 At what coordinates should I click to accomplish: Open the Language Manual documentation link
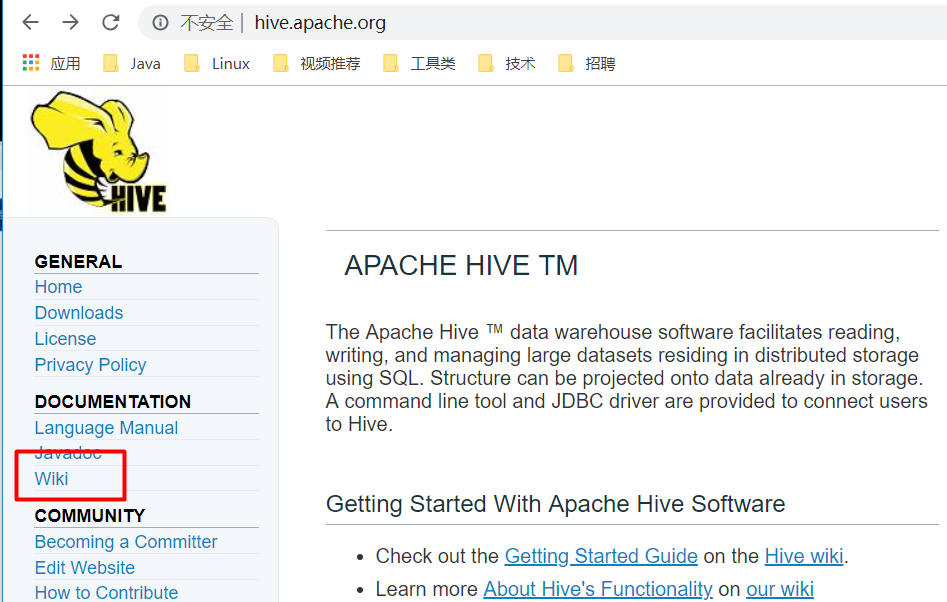coord(106,428)
